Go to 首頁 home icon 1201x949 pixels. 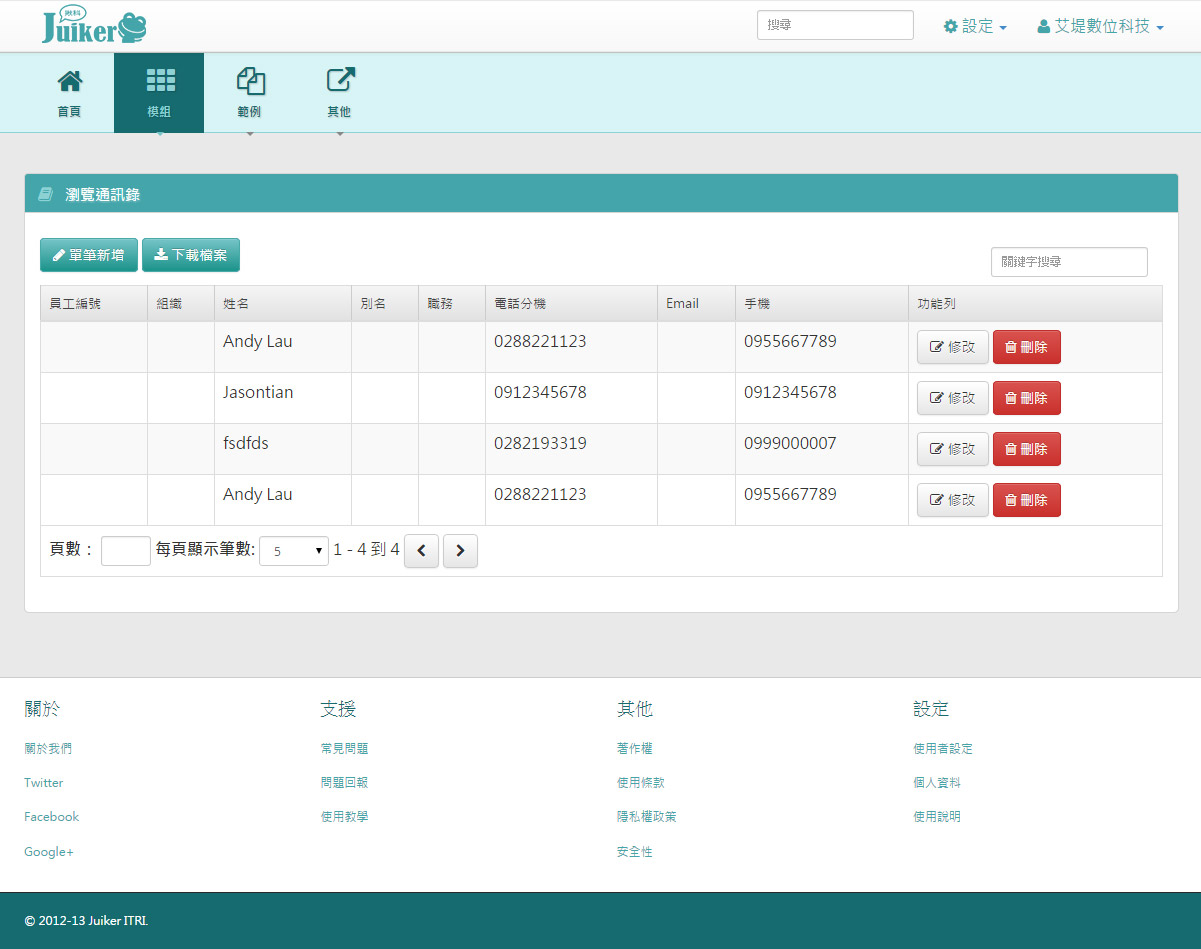[69, 82]
